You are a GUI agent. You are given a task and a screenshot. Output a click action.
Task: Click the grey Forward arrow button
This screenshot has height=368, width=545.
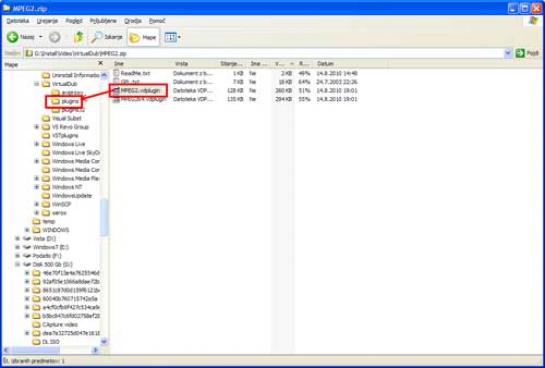(54, 37)
